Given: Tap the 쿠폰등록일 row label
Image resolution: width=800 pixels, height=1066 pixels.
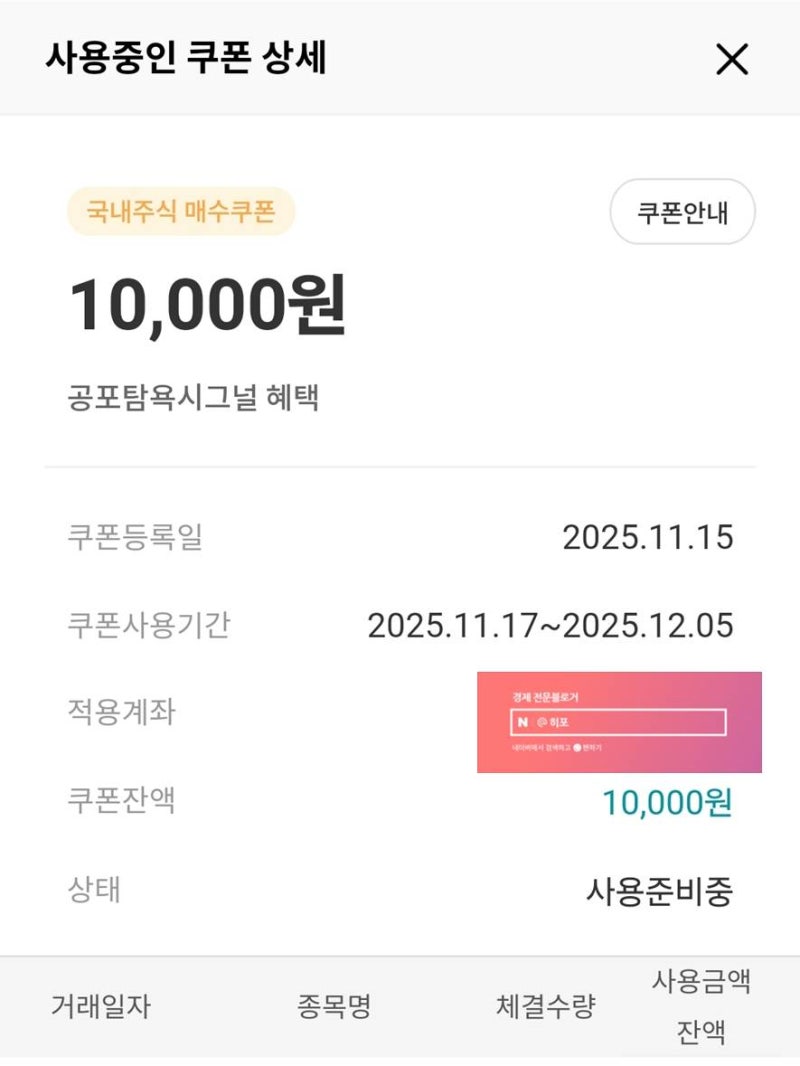Looking at the screenshot, I should [x=135, y=538].
